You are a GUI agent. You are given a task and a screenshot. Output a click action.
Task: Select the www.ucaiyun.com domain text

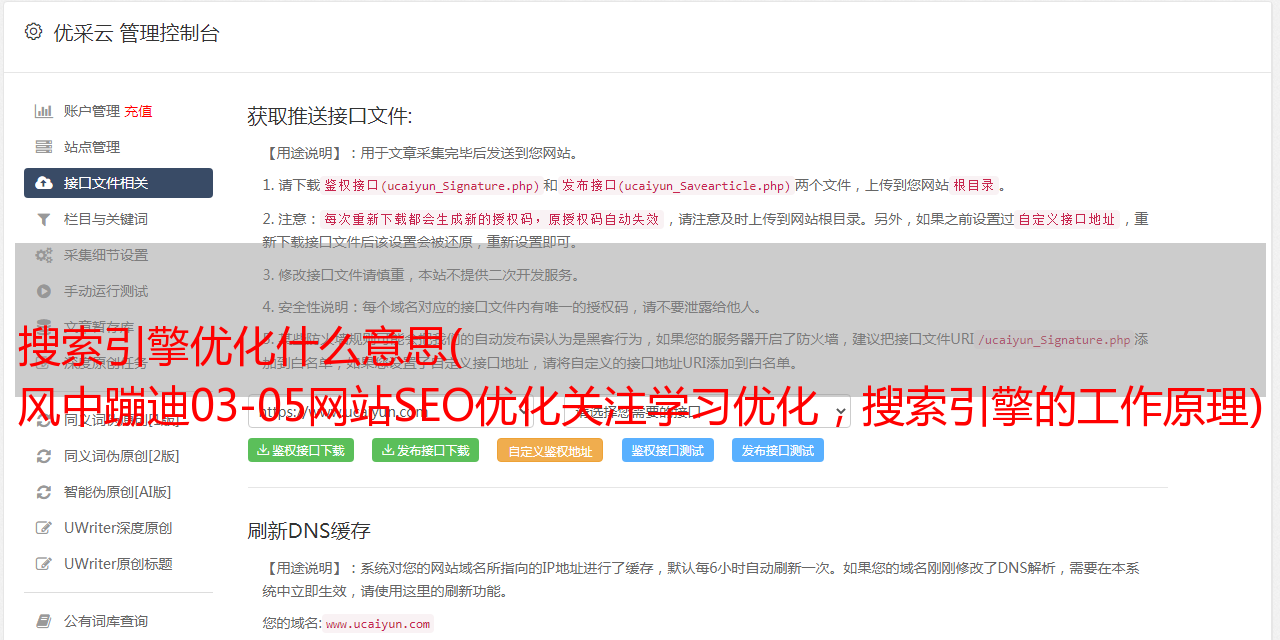378,624
